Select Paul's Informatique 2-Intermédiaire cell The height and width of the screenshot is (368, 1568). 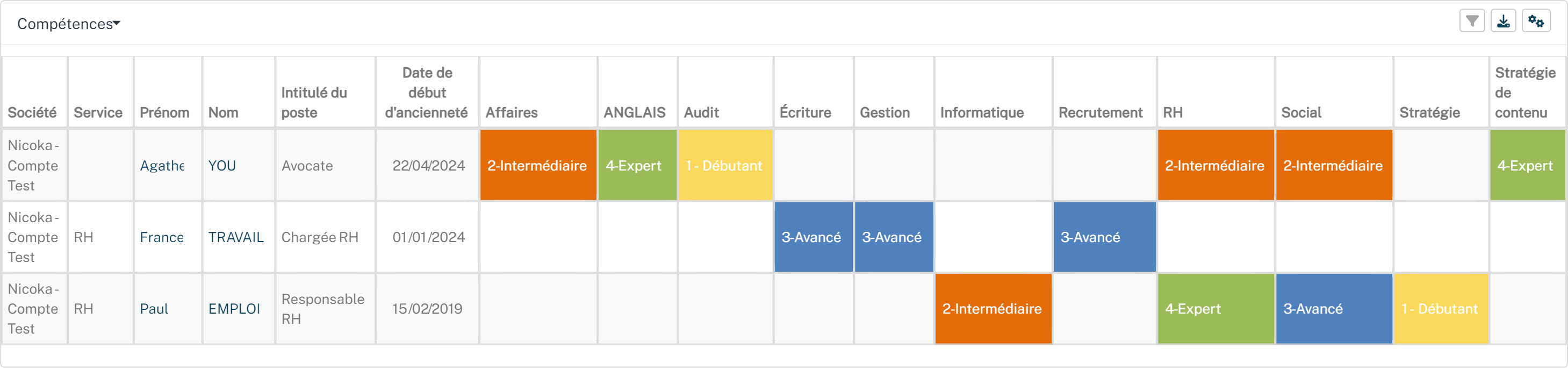pyautogui.click(x=994, y=309)
